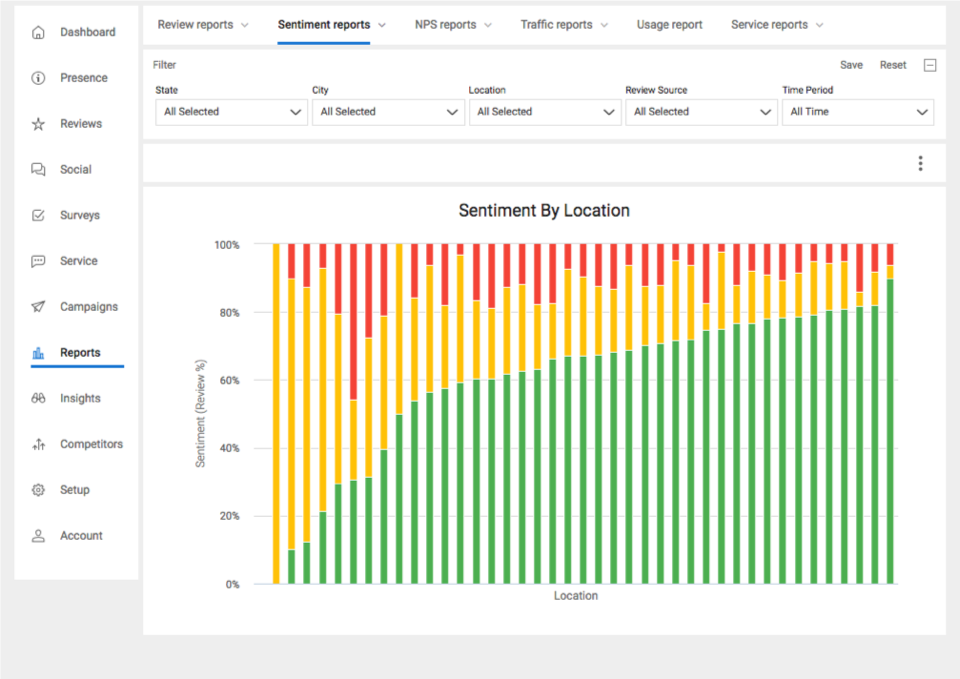
Task: Expand the Review Source dropdown
Action: click(x=701, y=112)
